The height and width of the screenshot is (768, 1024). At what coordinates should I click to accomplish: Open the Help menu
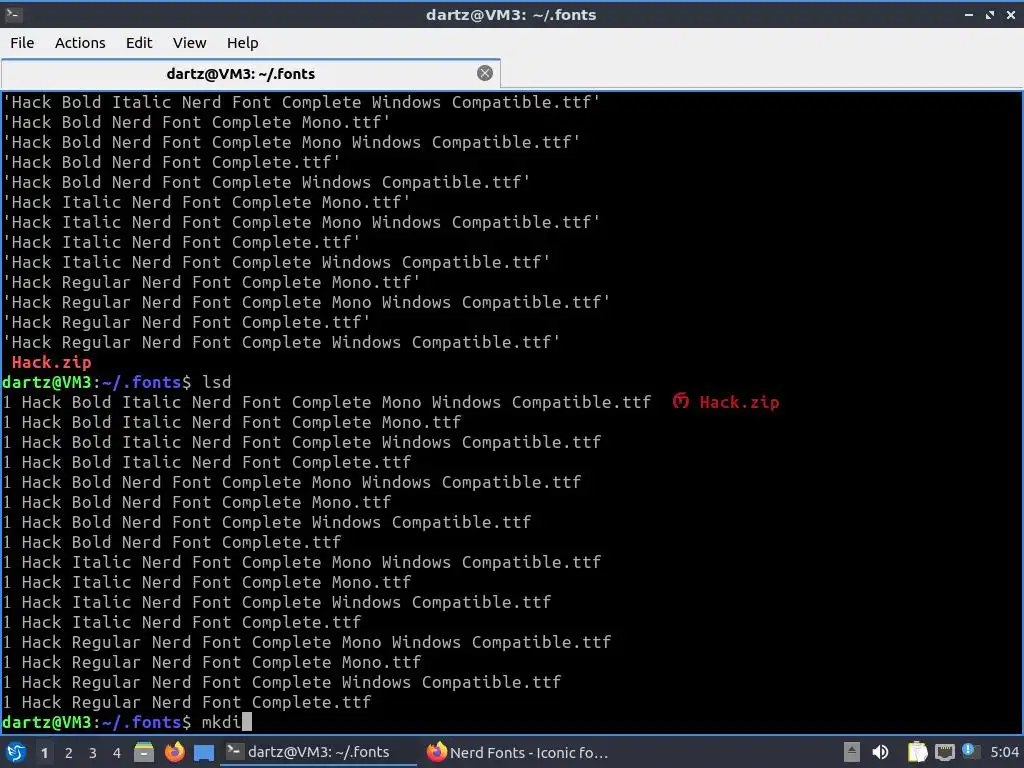pyautogui.click(x=242, y=43)
